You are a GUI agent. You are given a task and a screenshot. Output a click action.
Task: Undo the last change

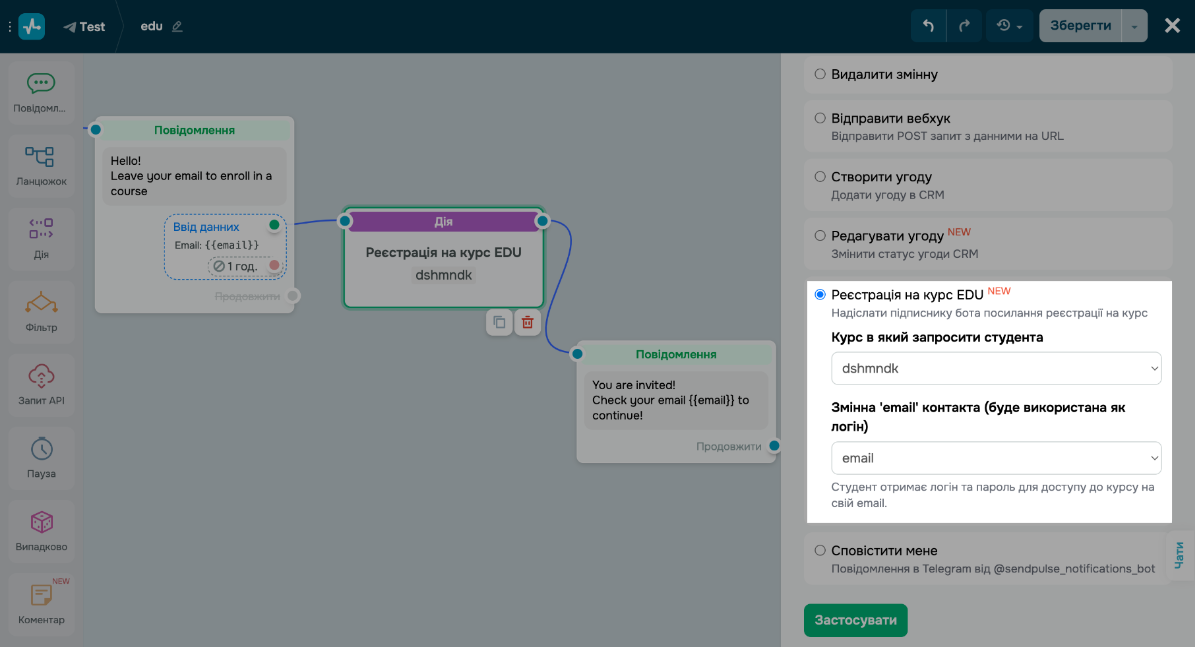coord(928,26)
